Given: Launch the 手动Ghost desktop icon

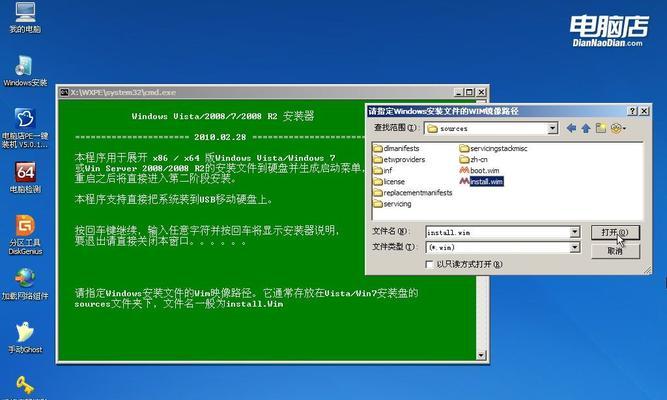Looking at the screenshot, I should (25, 337).
